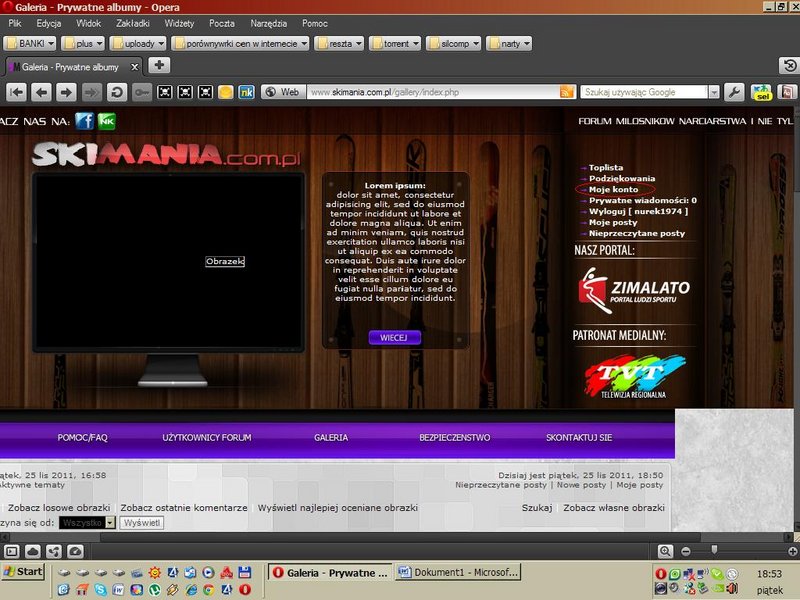Click the Opera Turbo speedometer icon
This screenshot has width=800, height=600.
coord(75,551)
